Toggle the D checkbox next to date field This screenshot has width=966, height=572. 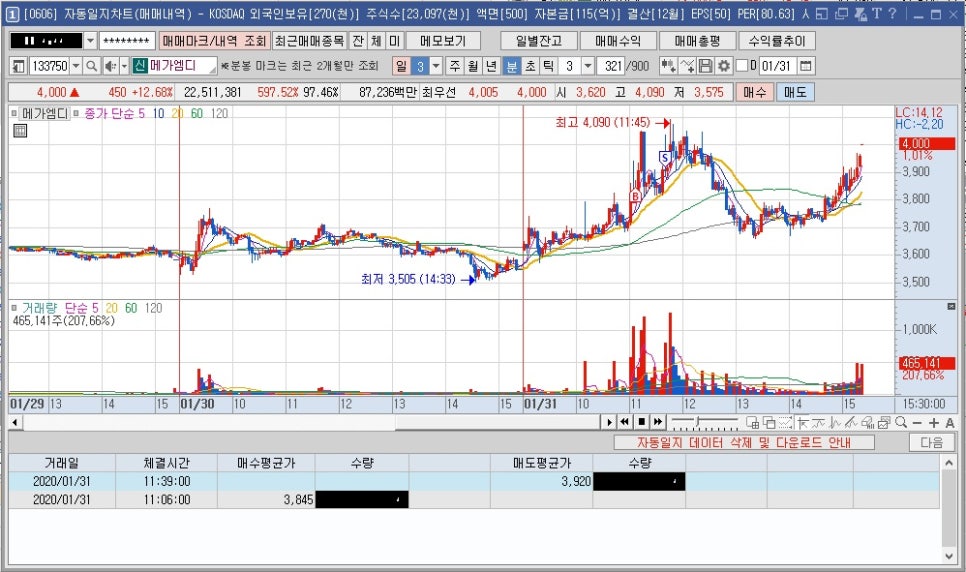[x=742, y=65]
